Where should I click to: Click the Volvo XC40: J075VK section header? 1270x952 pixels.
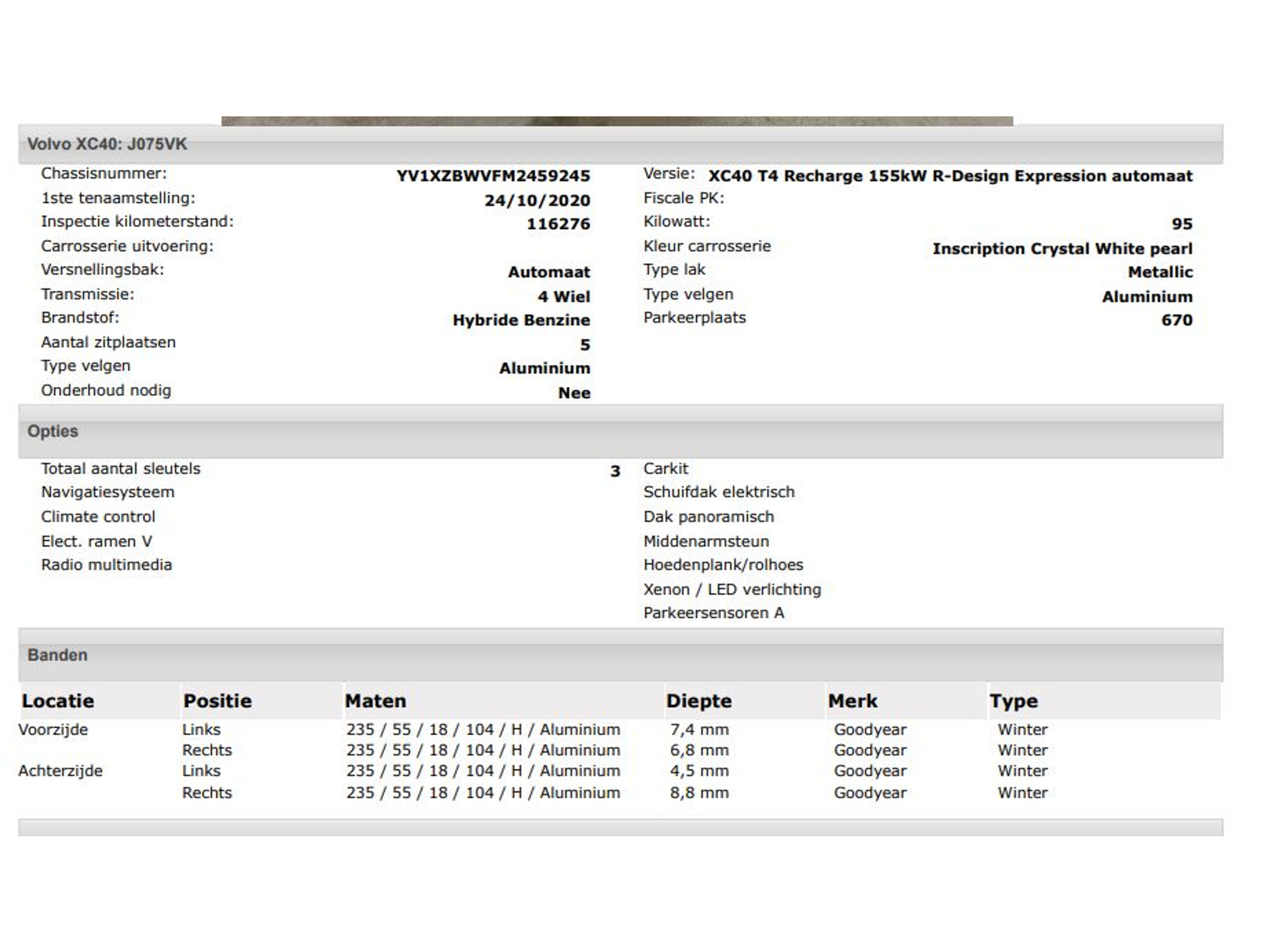[107, 144]
